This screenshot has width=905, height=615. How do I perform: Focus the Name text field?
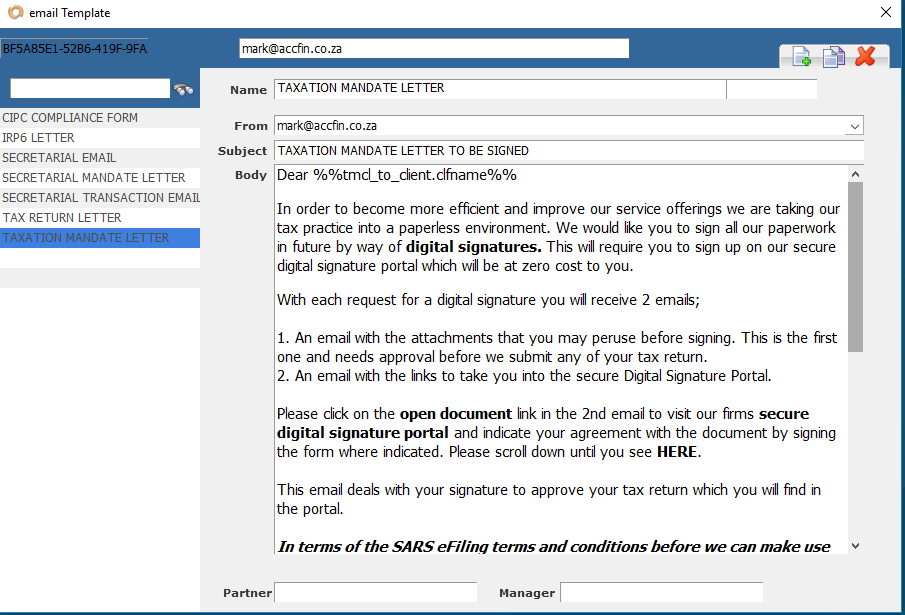(x=500, y=89)
